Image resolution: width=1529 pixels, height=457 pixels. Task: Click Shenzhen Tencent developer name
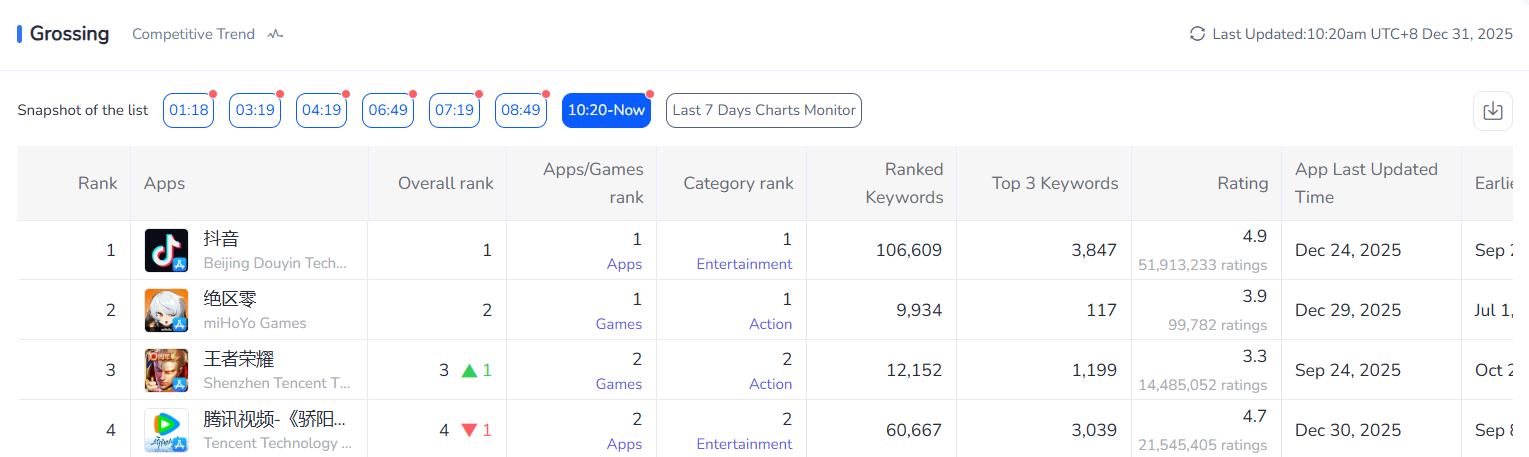(277, 384)
